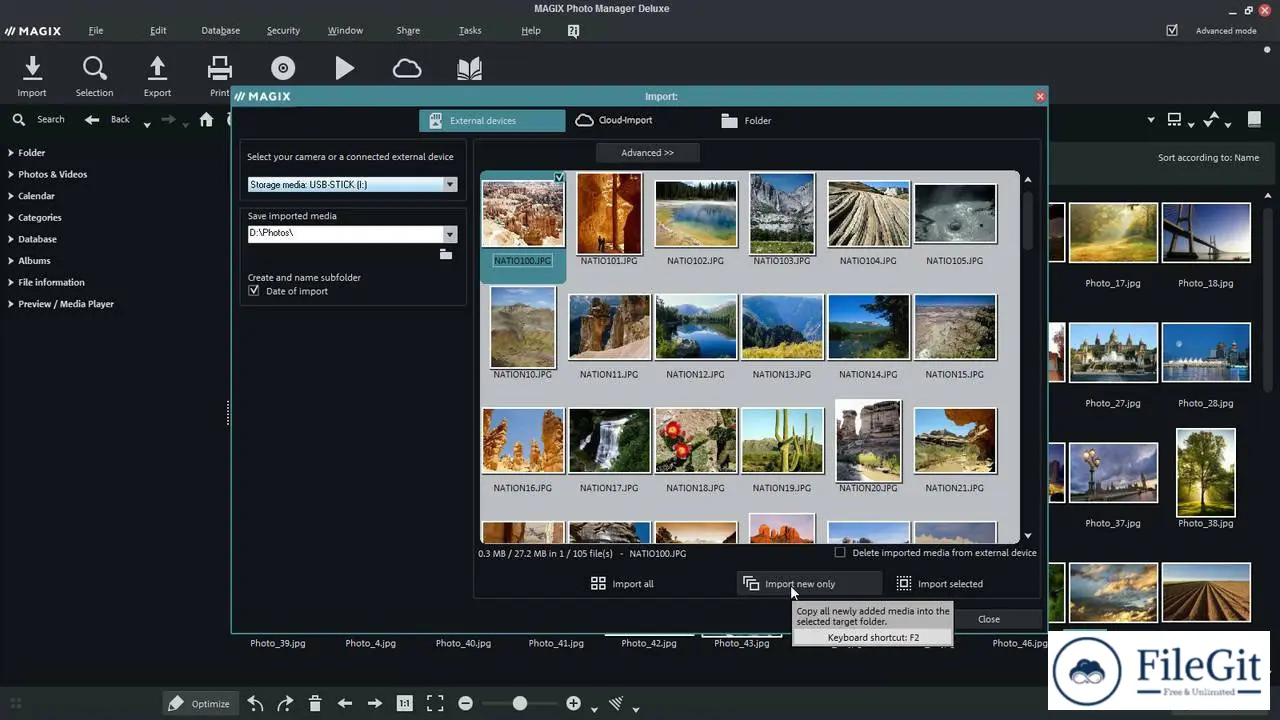Click the trash delete icon
The image size is (1280, 720).
point(315,703)
